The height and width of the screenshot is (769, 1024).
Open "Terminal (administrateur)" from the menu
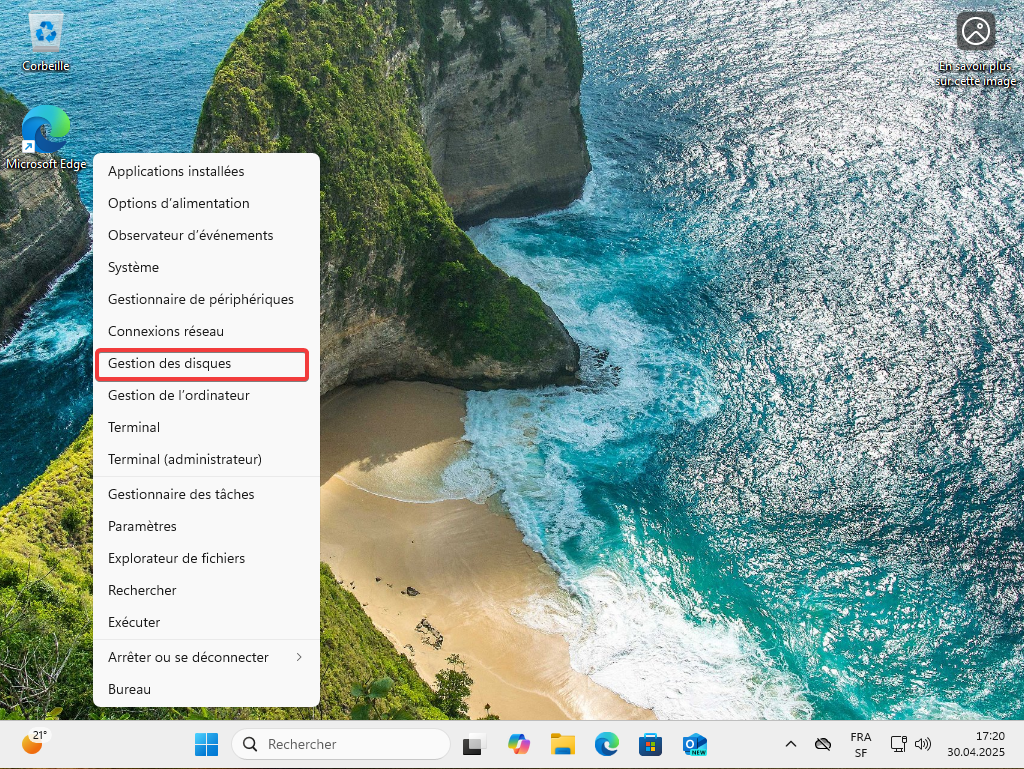point(185,459)
